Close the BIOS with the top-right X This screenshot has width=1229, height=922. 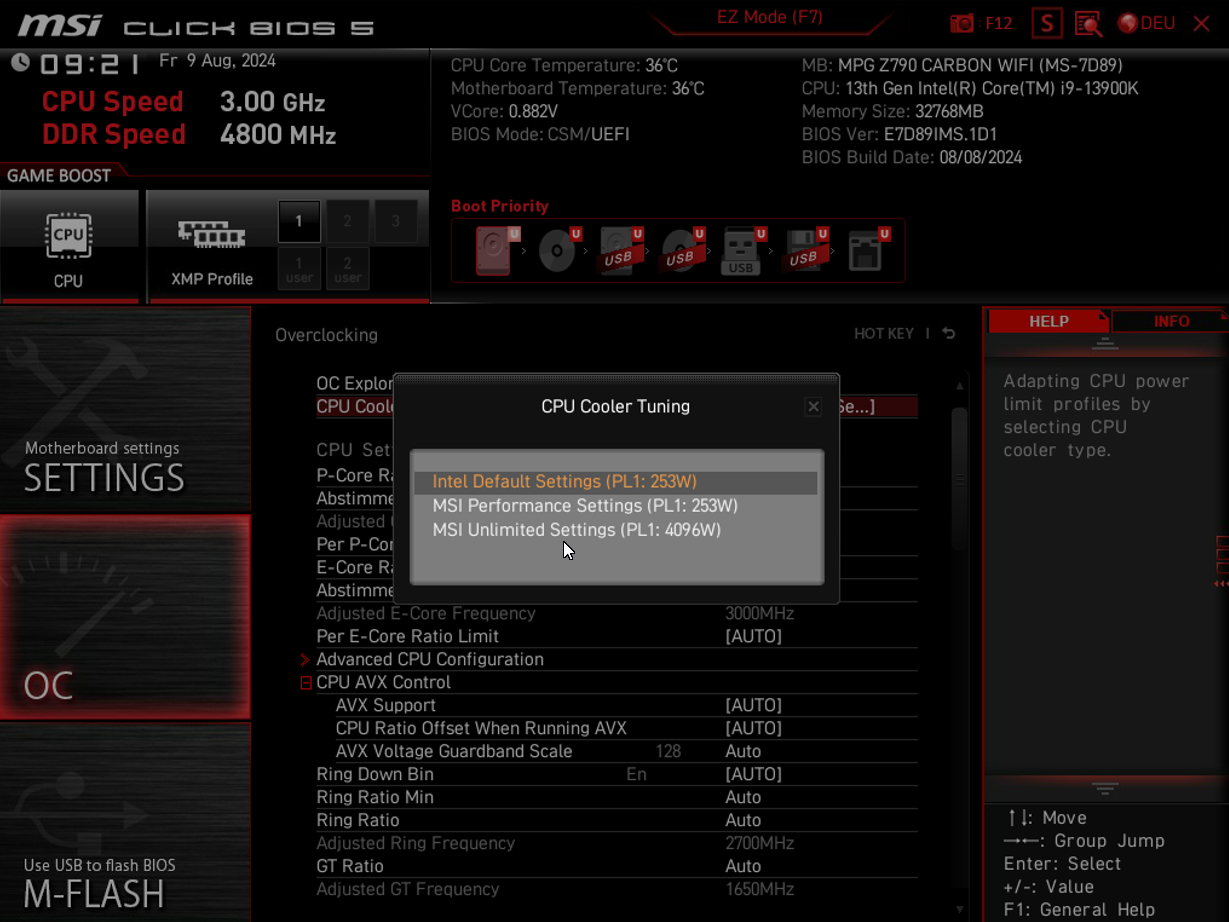click(x=1201, y=23)
